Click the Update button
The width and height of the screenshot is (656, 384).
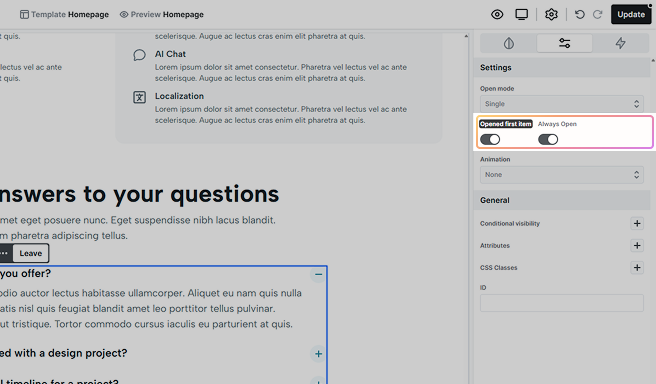pyautogui.click(x=631, y=14)
